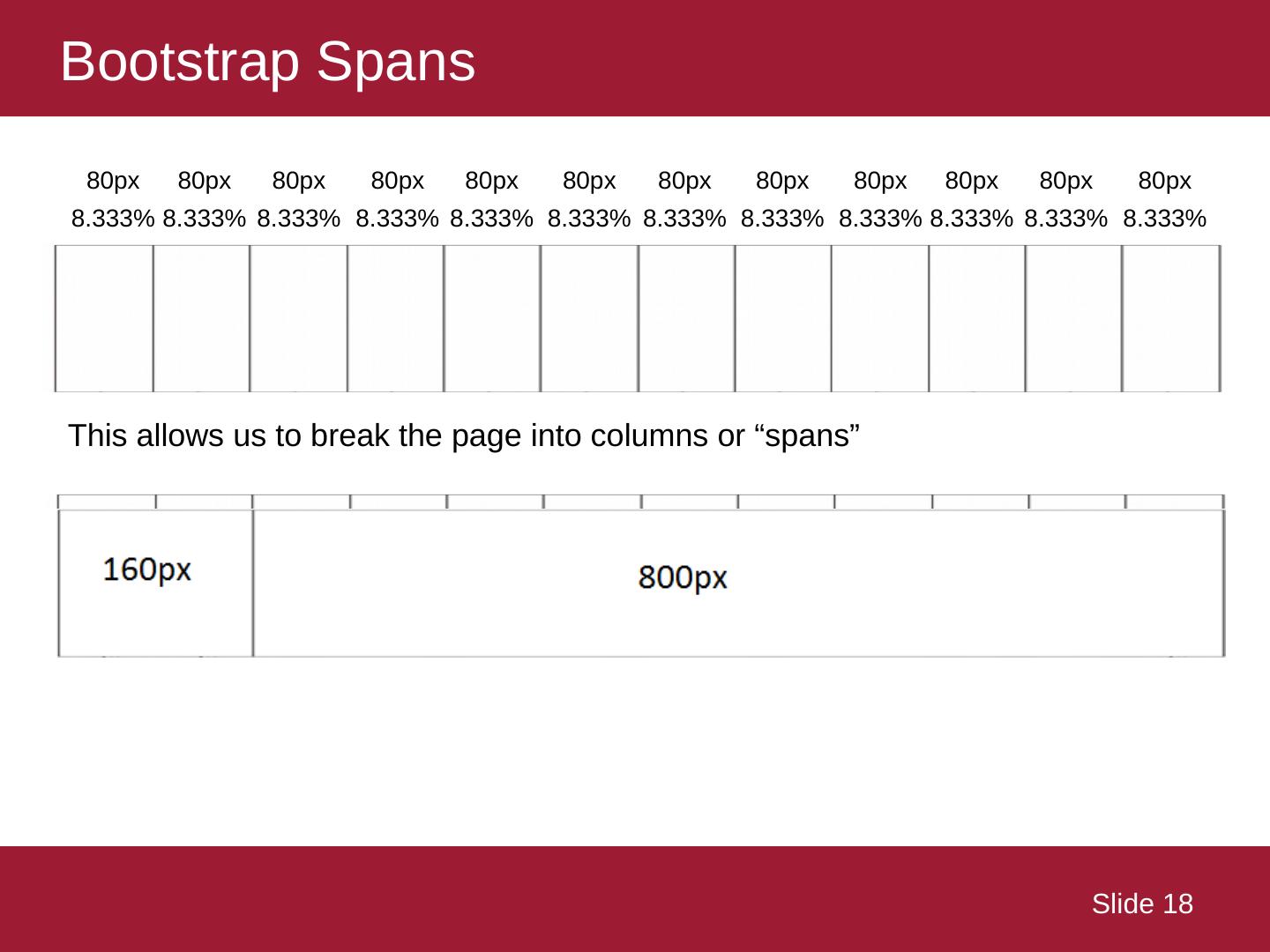Click the last "8.333%" label on the right
Screen dimensions: 1270x952
[x=1164, y=218]
